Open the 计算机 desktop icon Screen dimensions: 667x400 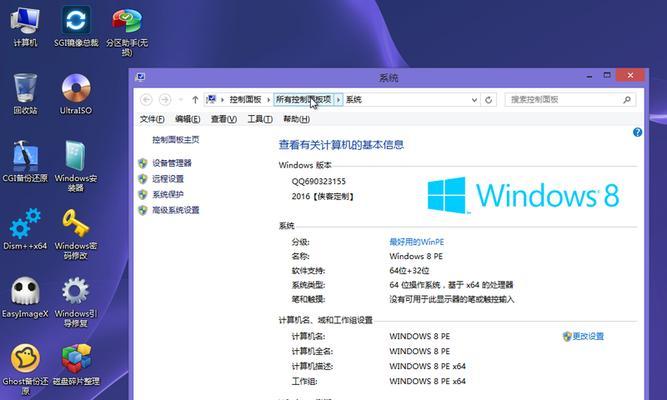[x=25, y=26]
